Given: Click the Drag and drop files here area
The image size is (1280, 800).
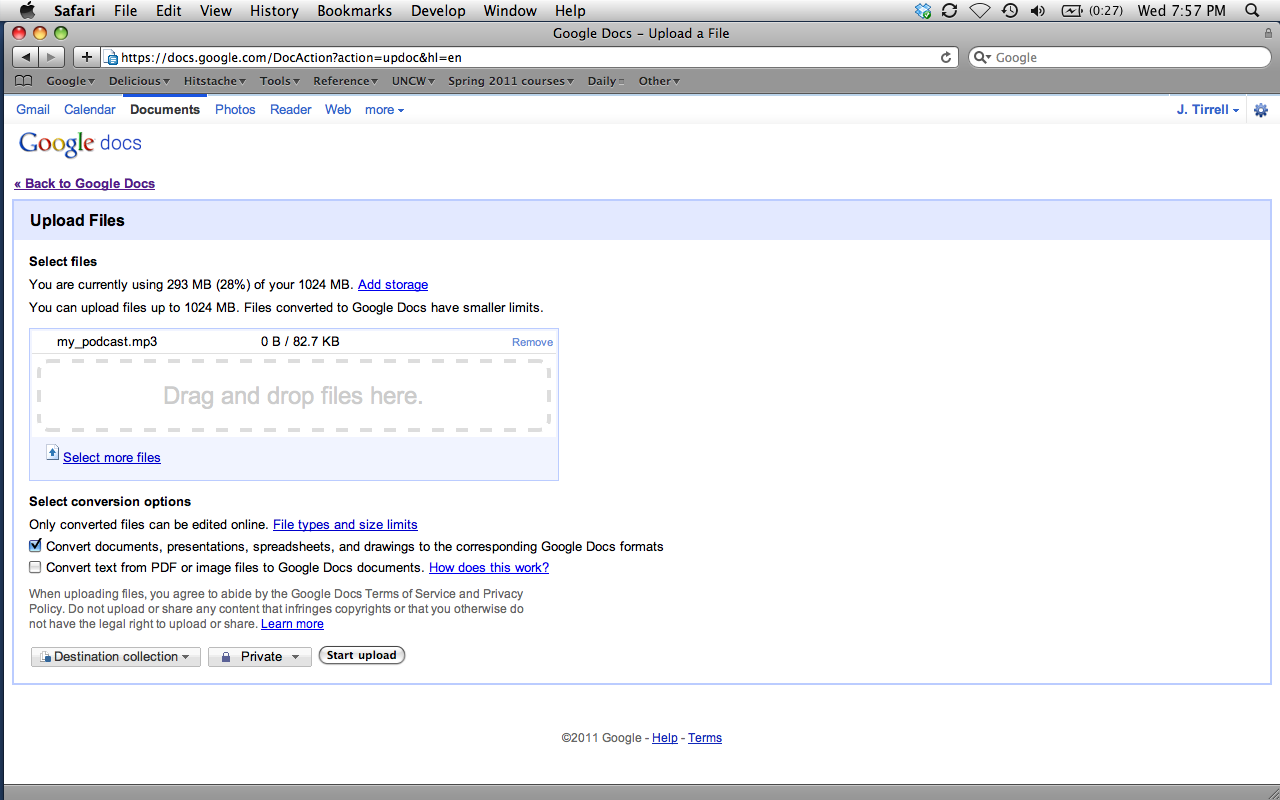Looking at the screenshot, I should coord(293,396).
